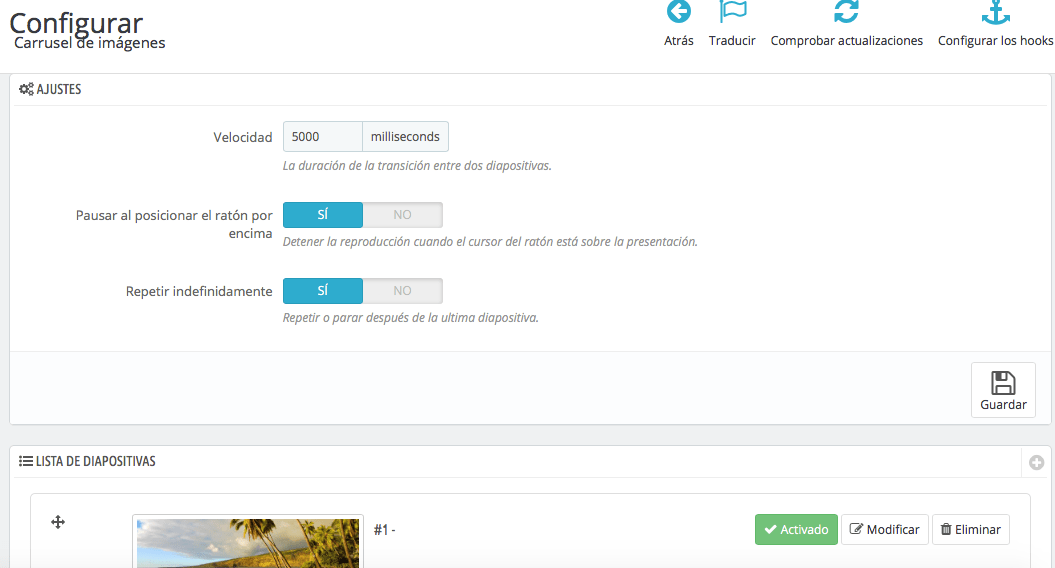Click the Repetir indefinidamente label
This screenshot has width=1055, height=568.
pos(199,291)
